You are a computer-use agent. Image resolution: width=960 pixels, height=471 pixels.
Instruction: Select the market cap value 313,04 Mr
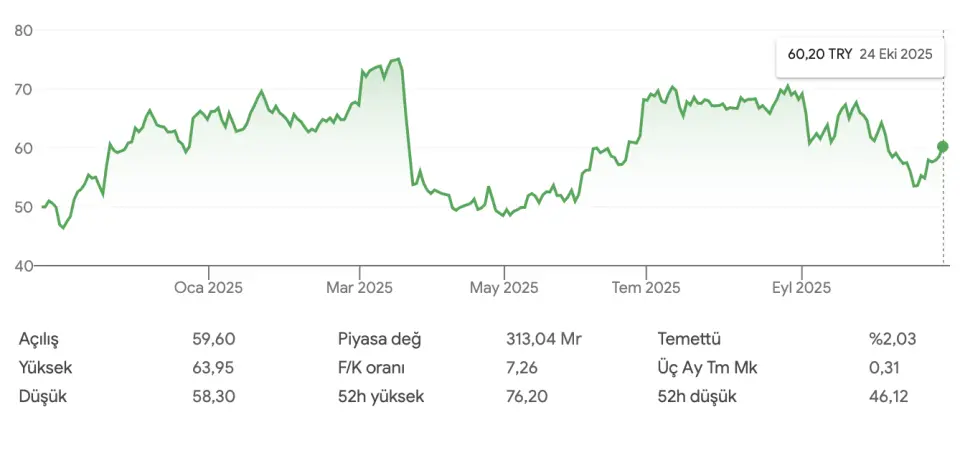click(544, 339)
